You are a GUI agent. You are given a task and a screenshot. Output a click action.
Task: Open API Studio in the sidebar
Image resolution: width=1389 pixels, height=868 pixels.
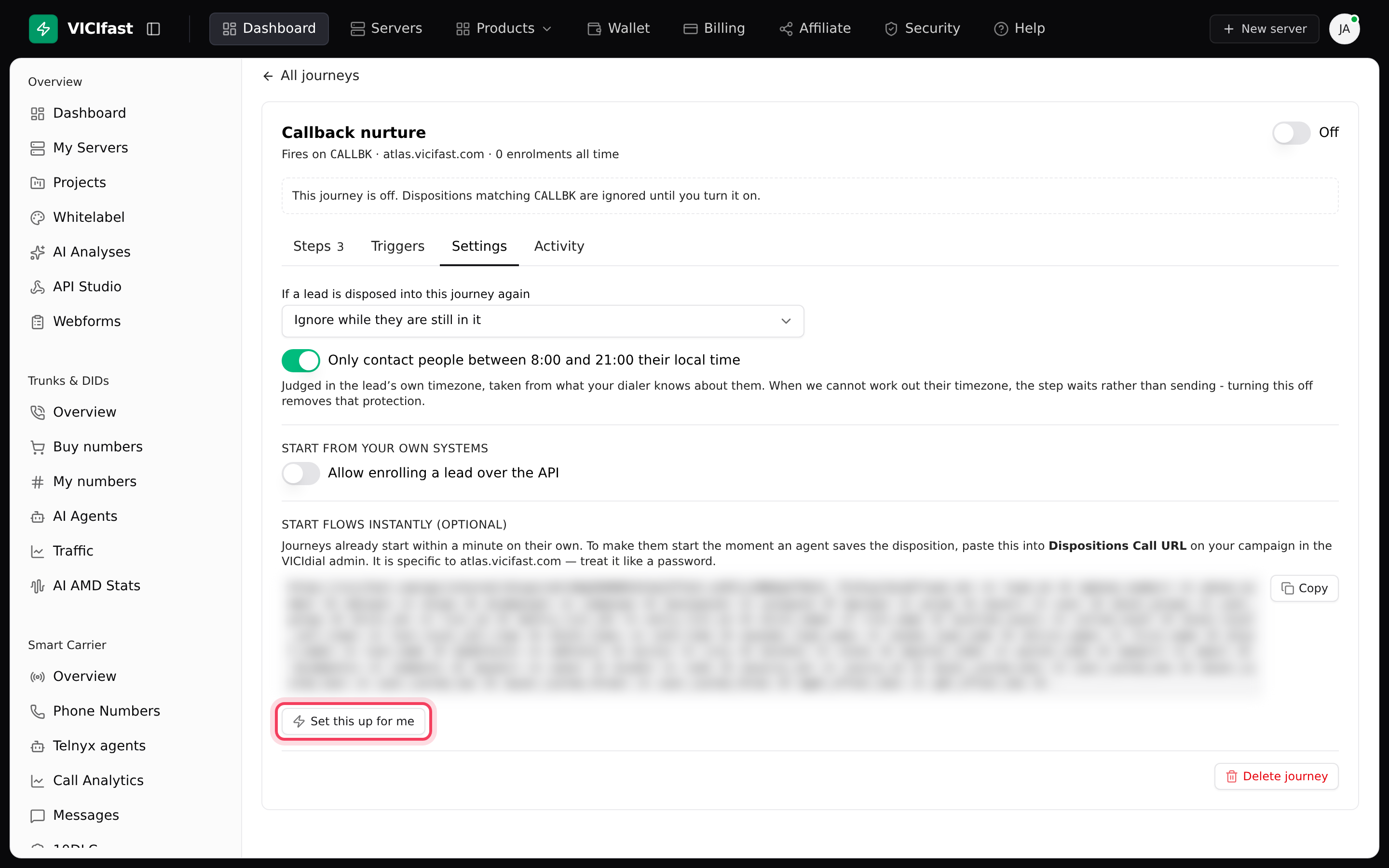75,287
